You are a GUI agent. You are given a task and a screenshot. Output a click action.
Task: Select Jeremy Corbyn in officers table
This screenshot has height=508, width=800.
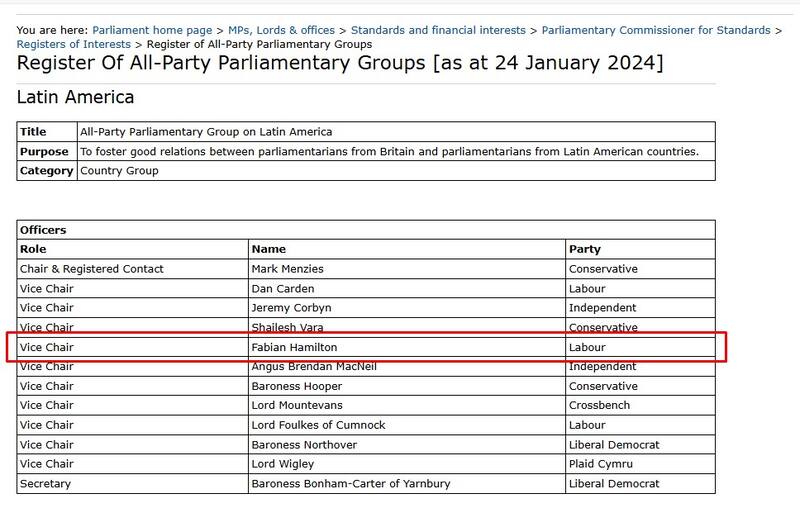pos(291,308)
